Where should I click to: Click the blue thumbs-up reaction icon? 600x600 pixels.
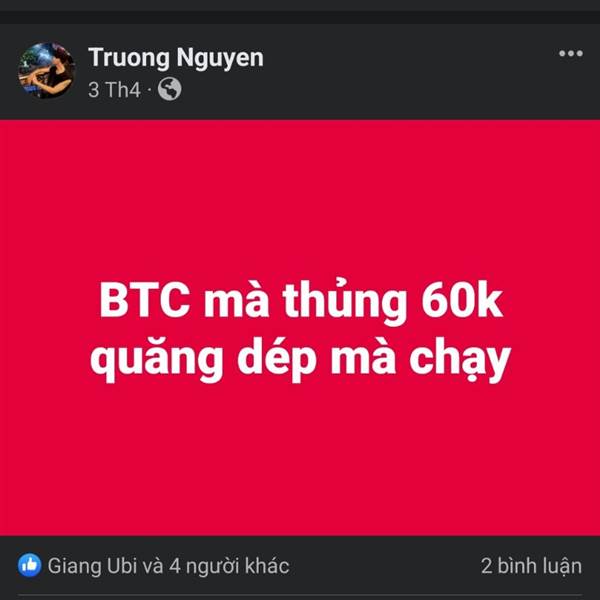pyautogui.click(x=29, y=565)
